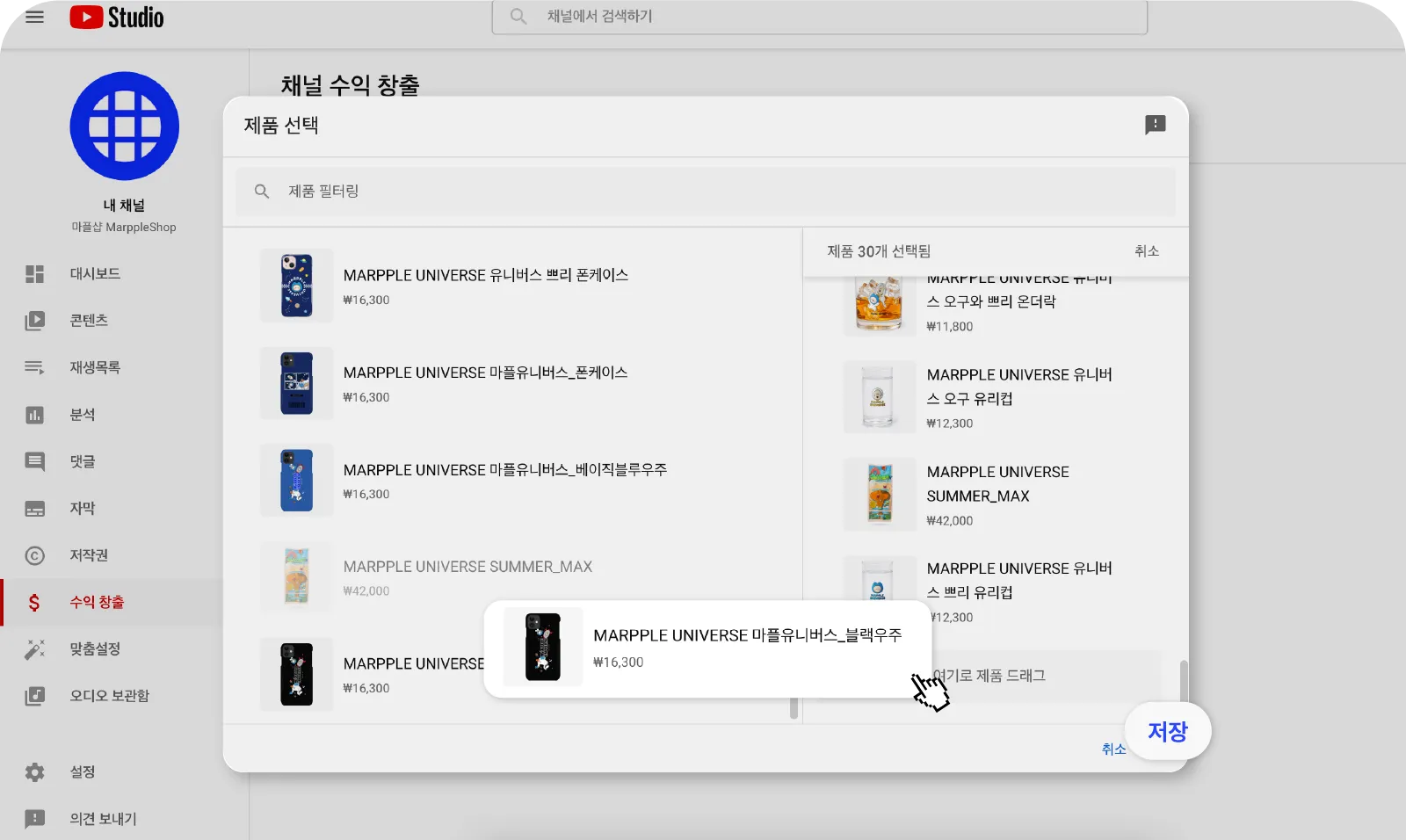
Task: Click the 의견 보내기 feedback icon in sidebar
Action: click(x=34, y=819)
